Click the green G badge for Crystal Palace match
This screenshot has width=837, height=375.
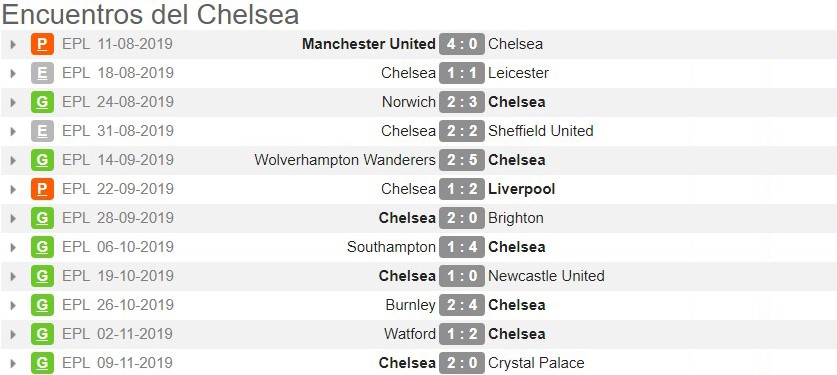(42, 363)
